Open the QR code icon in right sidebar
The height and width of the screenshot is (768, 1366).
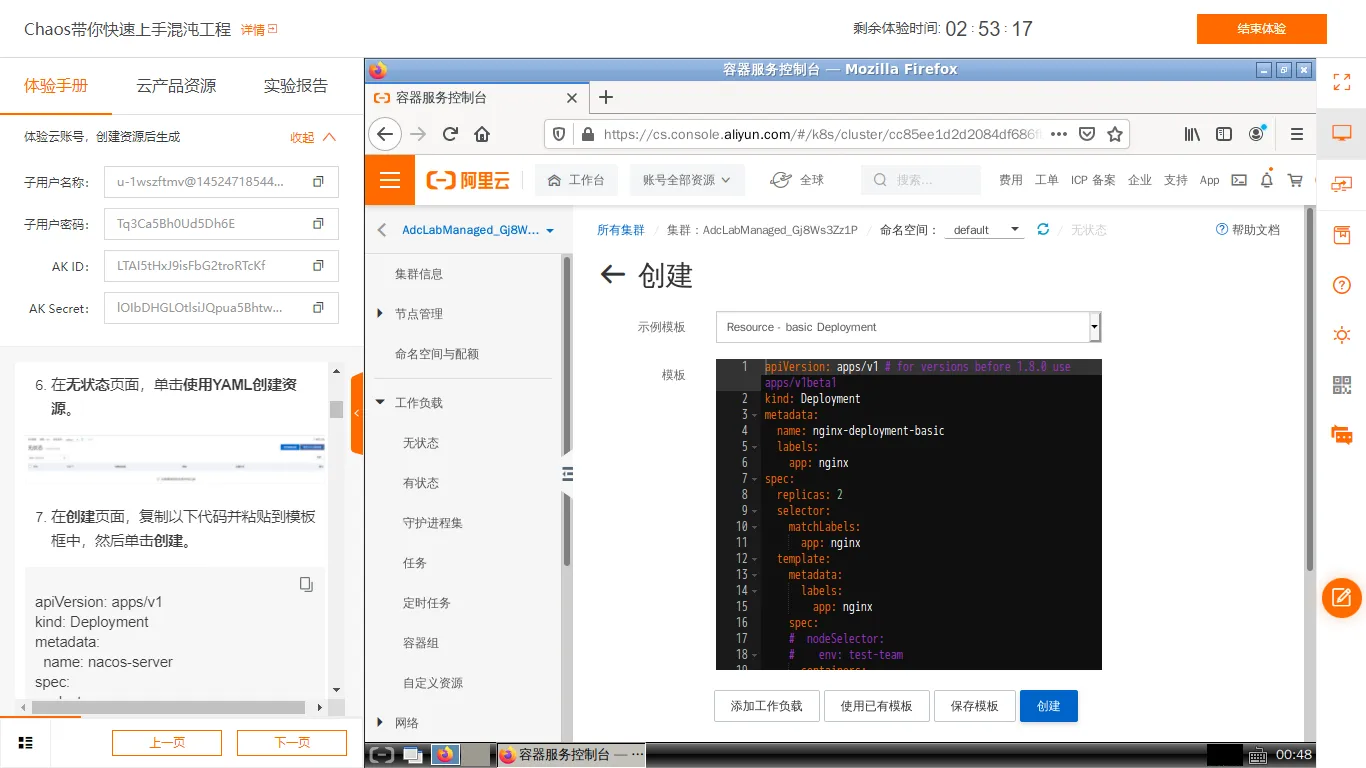click(x=1342, y=385)
